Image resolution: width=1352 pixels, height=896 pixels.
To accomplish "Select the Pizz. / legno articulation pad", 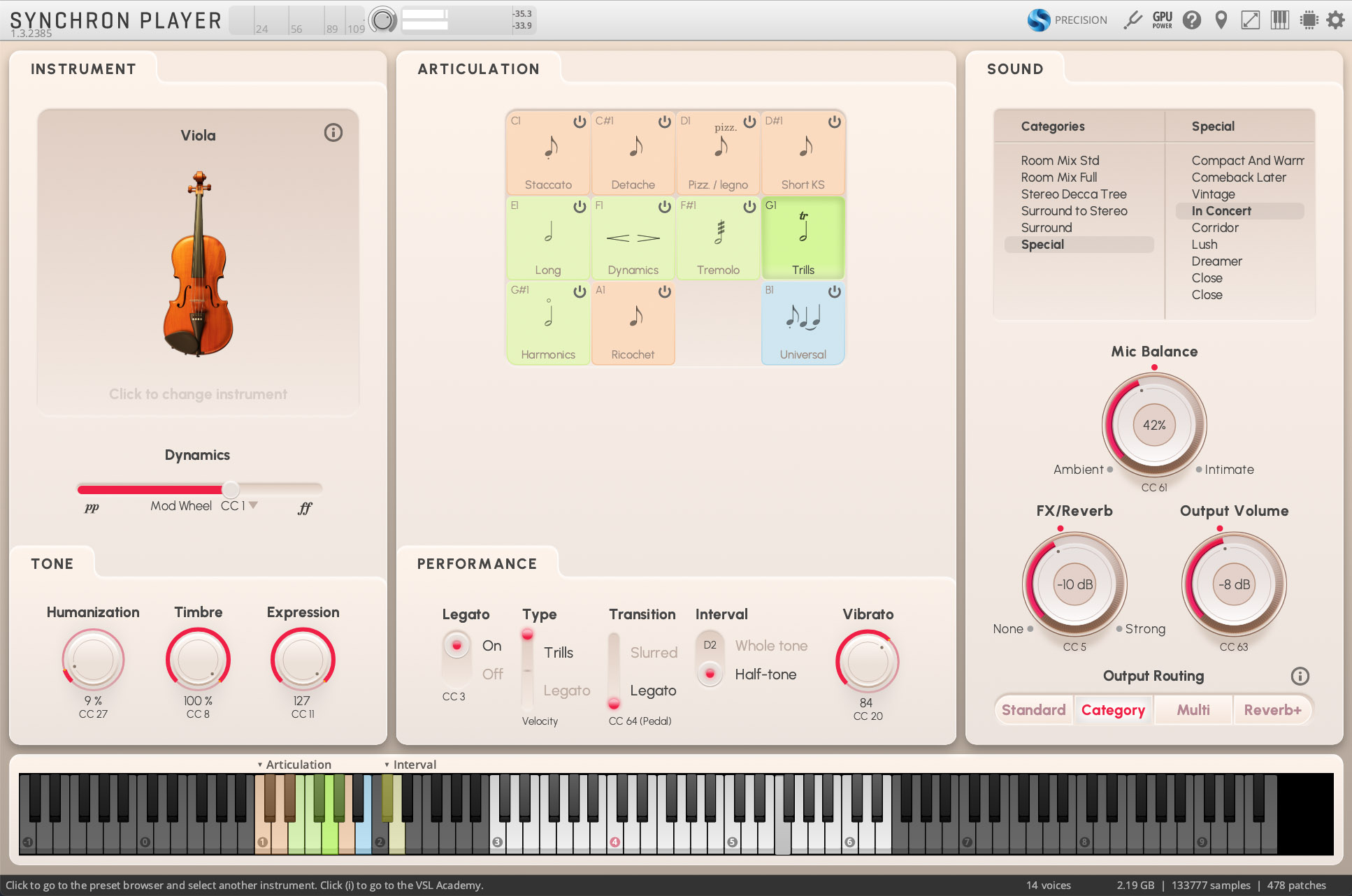I will click(718, 152).
